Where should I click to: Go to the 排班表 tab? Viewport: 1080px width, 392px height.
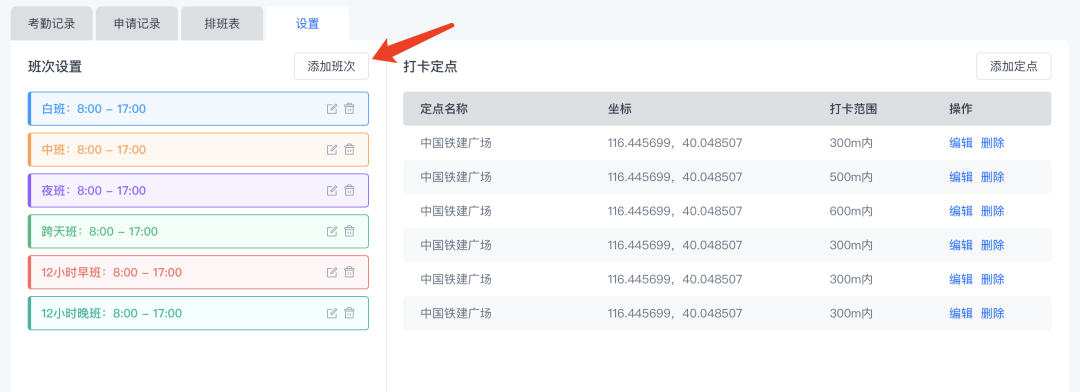[222, 23]
